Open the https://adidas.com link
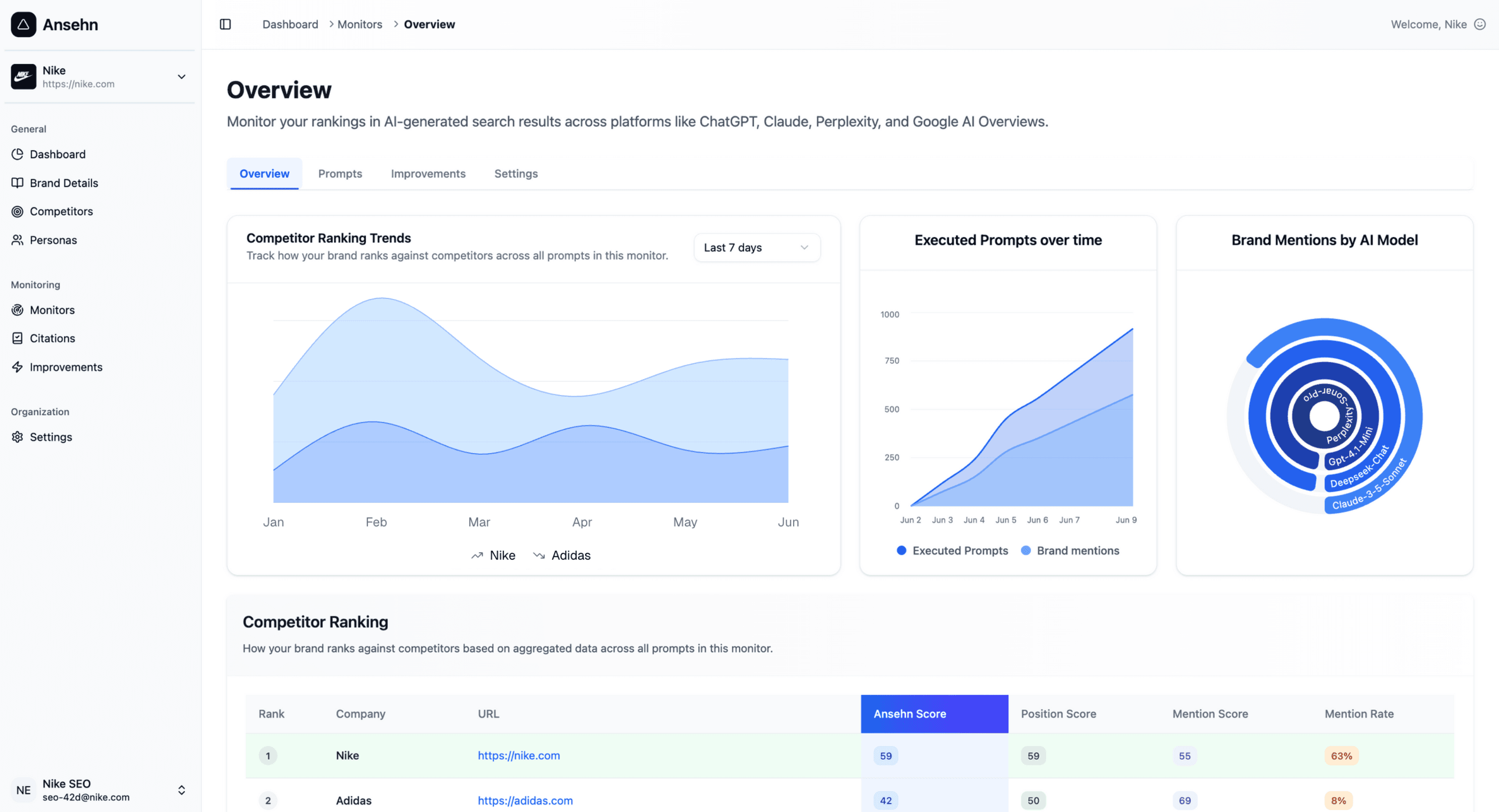This screenshot has width=1499, height=812. click(x=525, y=801)
